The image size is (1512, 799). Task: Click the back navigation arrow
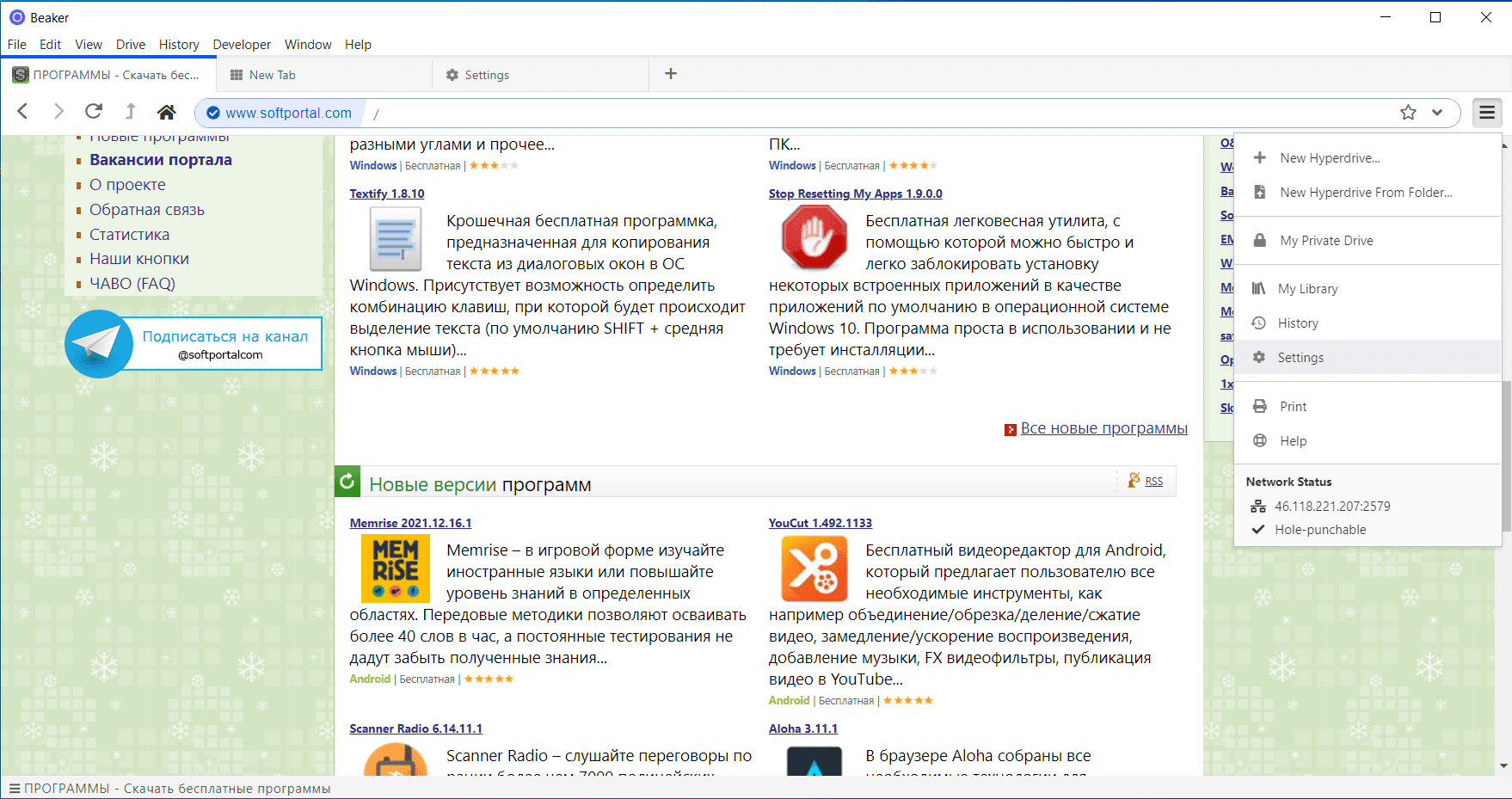23,112
